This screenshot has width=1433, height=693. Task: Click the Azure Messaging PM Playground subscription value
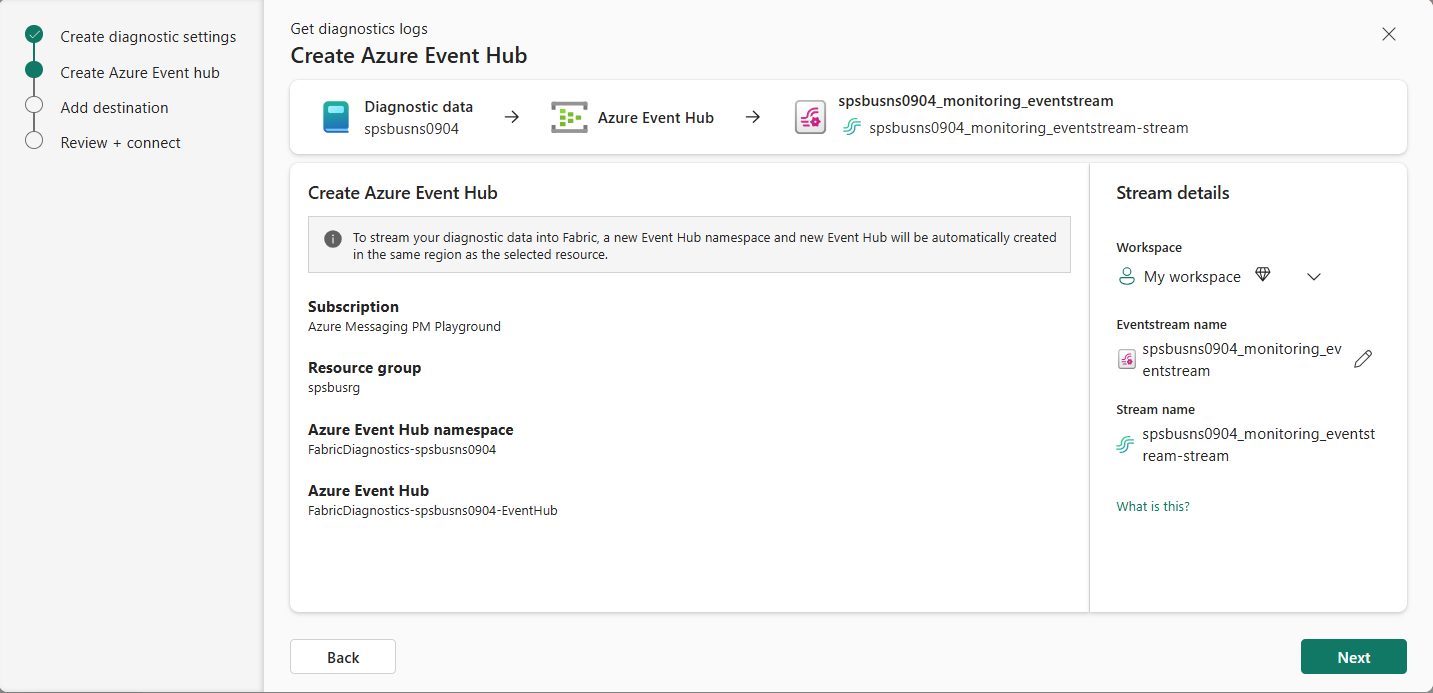404,327
